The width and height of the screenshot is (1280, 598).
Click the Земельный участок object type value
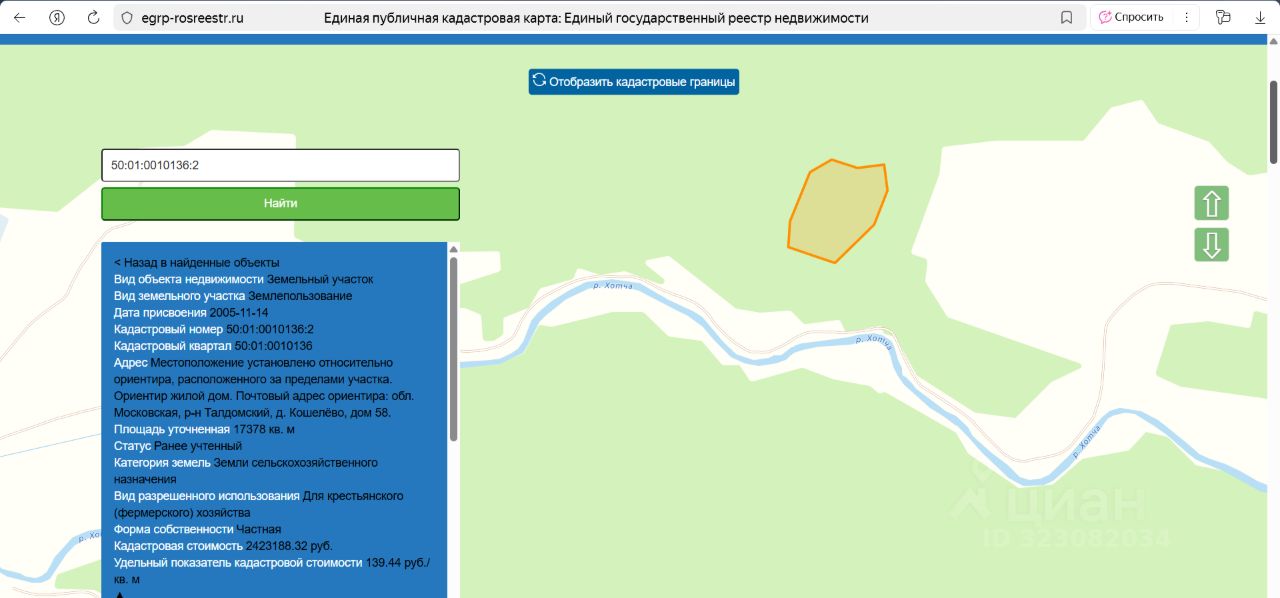(320, 279)
